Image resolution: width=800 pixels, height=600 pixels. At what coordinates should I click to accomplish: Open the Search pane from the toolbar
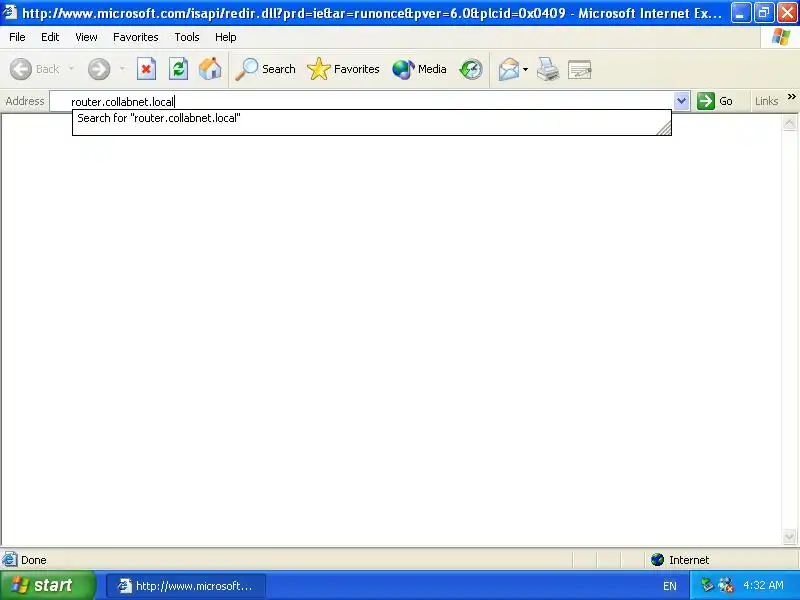tap(265, 69)
